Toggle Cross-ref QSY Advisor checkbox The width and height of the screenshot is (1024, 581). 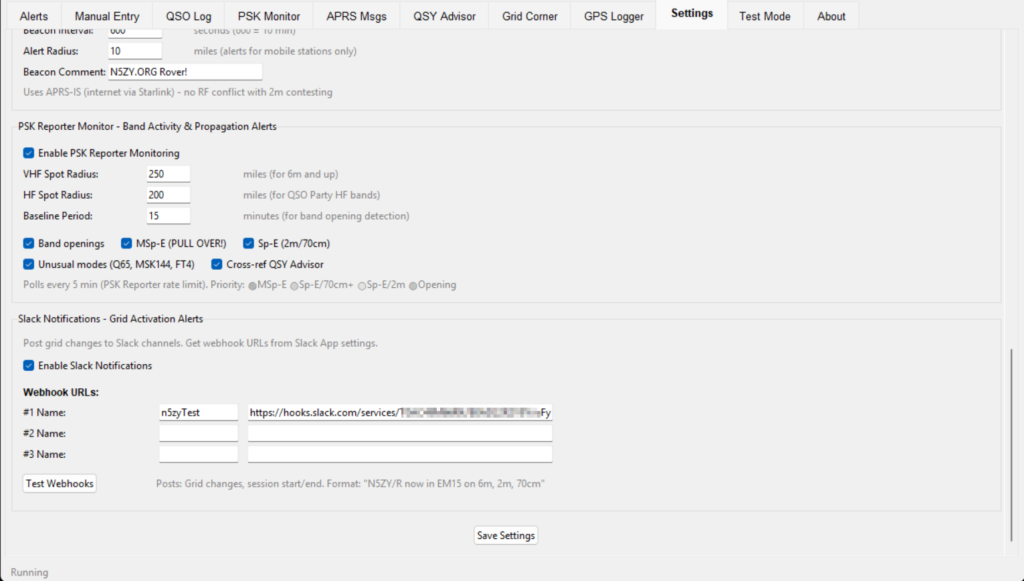(217, 264)
